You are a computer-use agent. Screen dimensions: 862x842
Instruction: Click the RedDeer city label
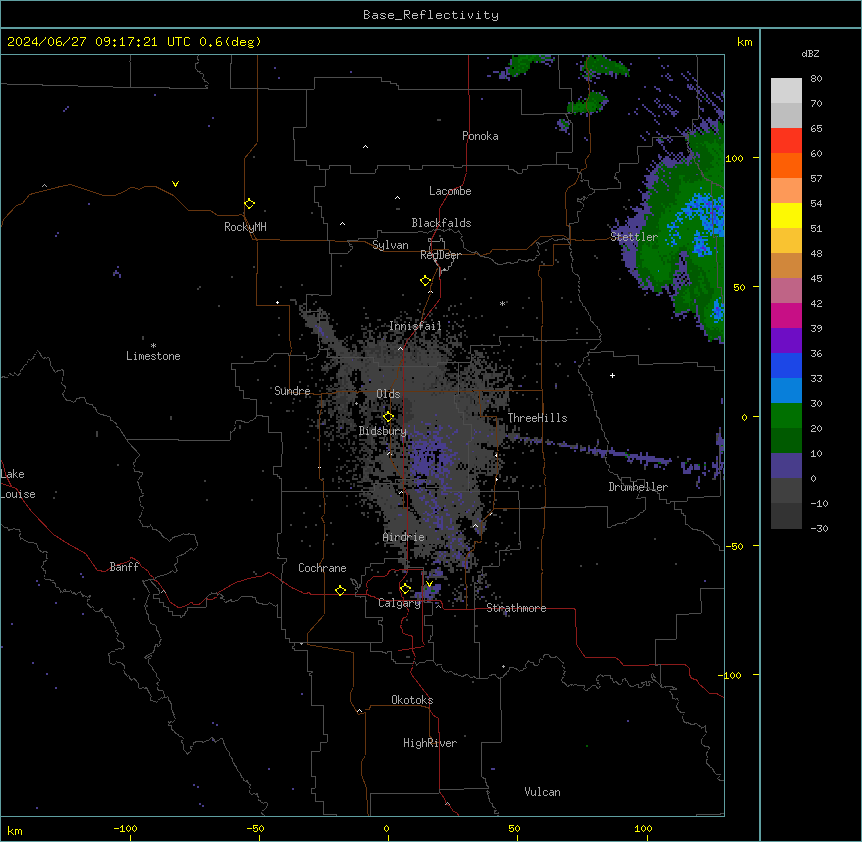[x=440, y=255]
